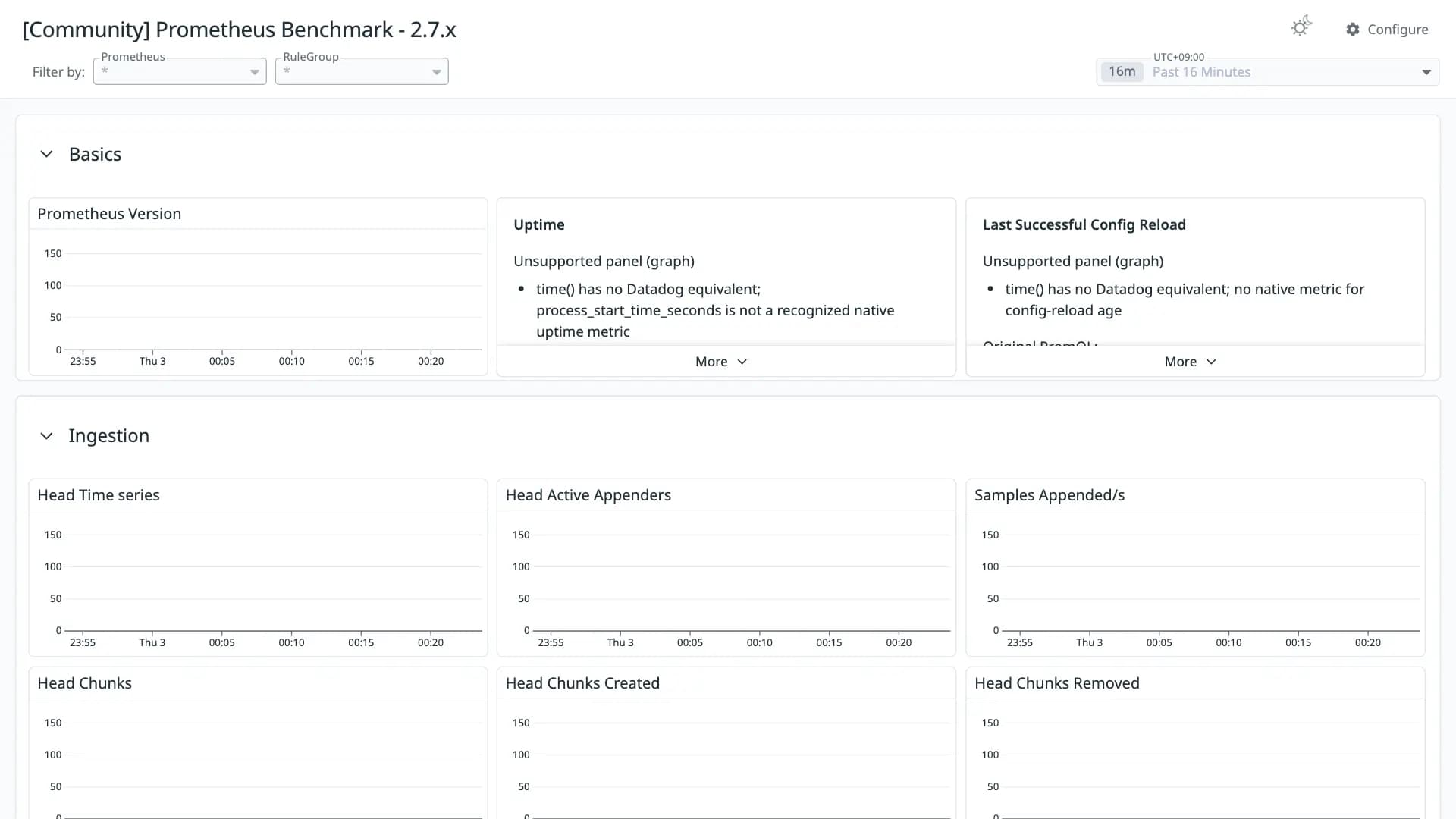The width and height of the screenshot is (1456, 819).
Task: Click the Ingestion section heading
Action: pyautogui.click(x=108, y=436)
